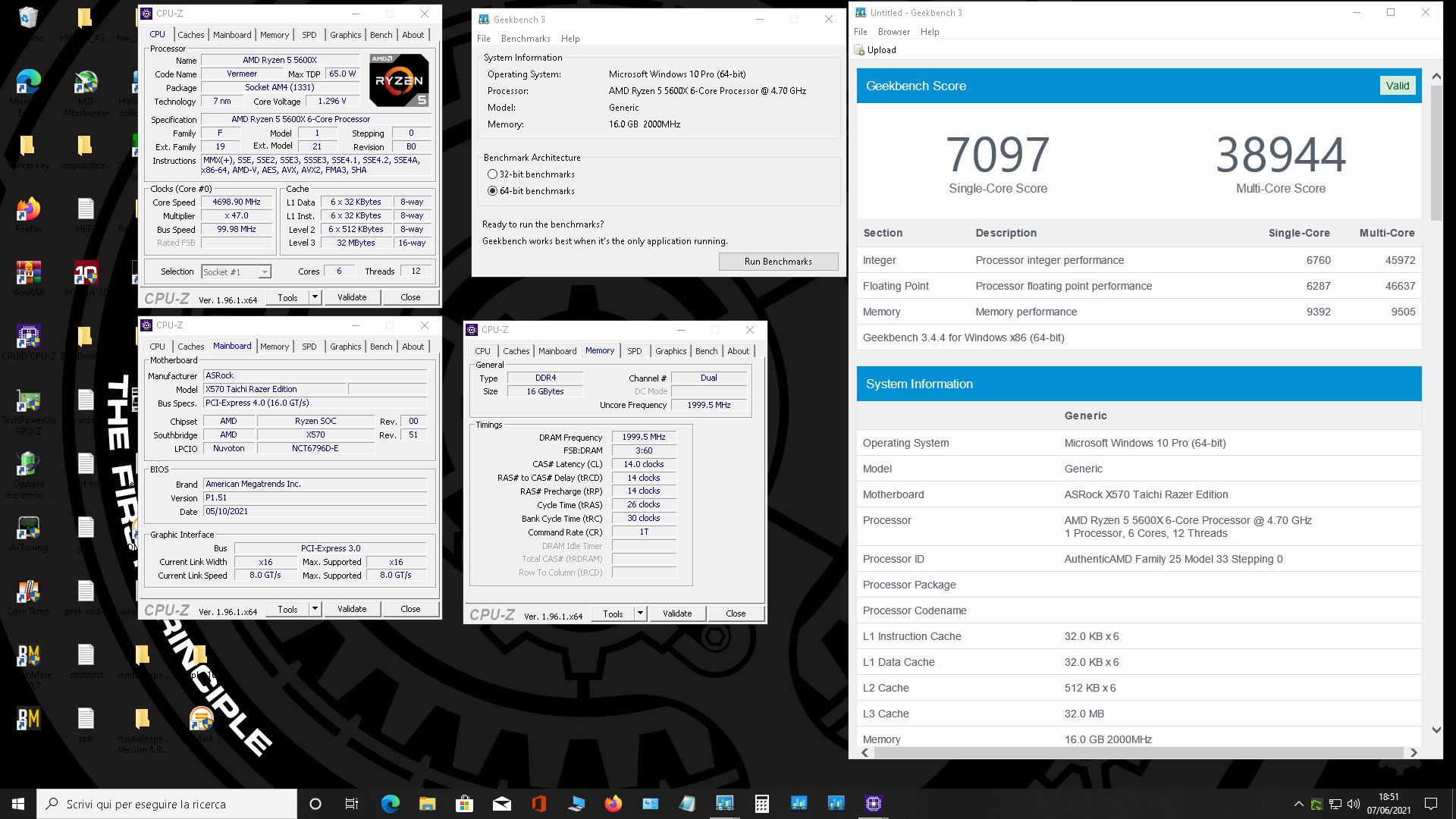Click the horizontal scrollbar in Geekbench results

[x=1138, y=752]
